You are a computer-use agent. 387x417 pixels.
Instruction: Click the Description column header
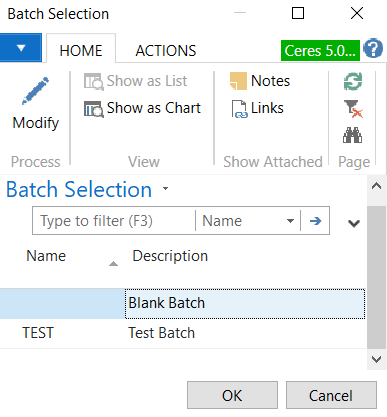point(170,256)
